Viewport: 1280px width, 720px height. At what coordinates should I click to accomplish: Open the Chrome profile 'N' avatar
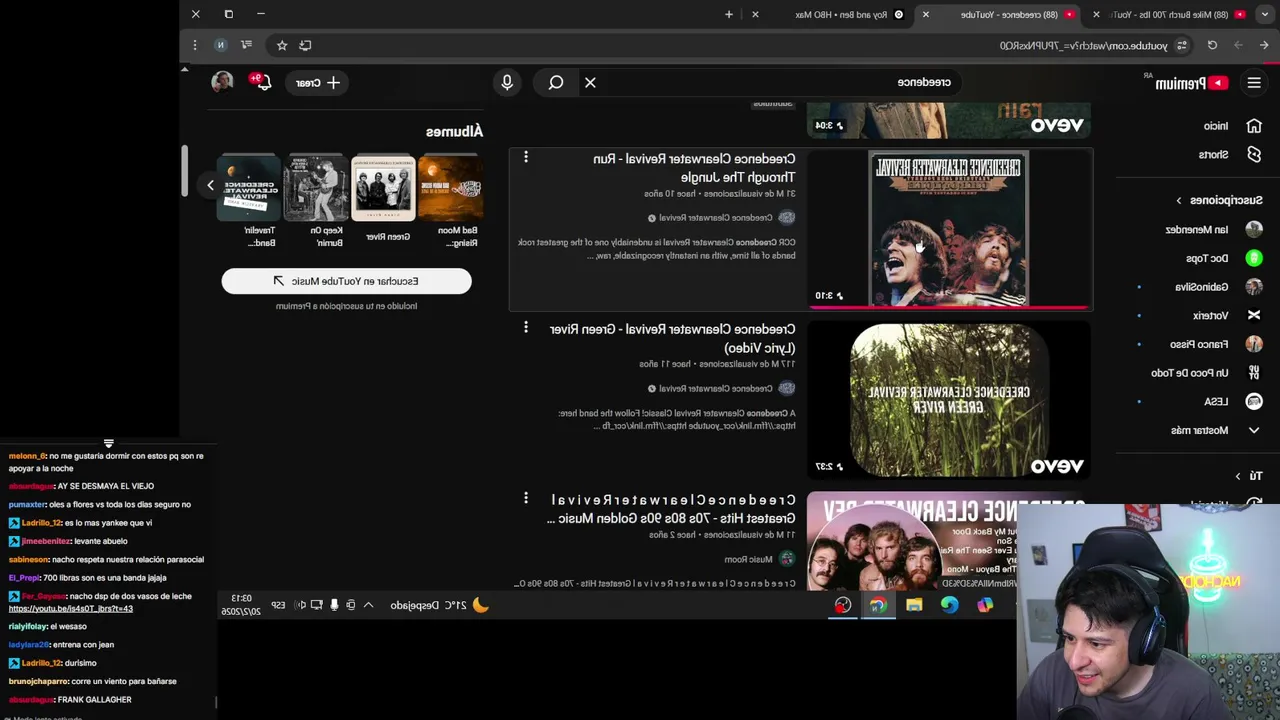(x=221, y=45)
